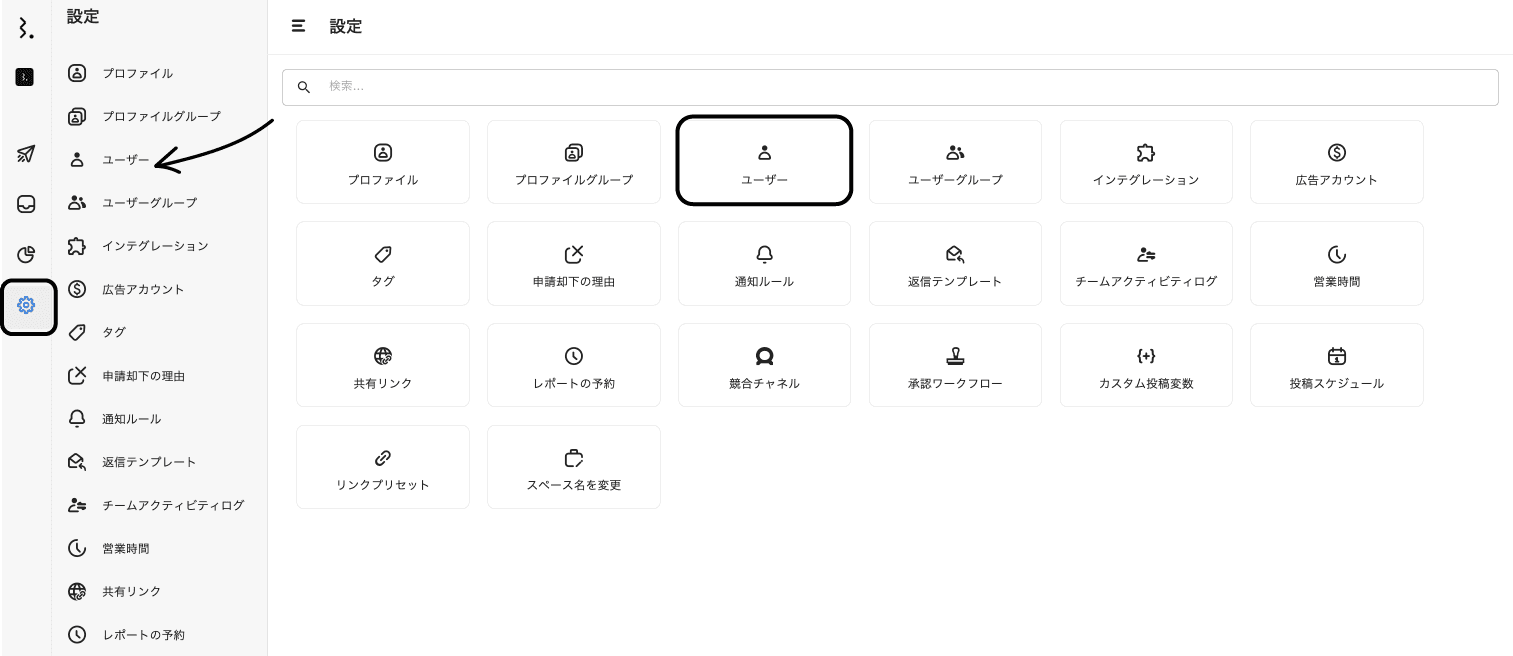Open the ユーザーグループ card

[955, 162]
